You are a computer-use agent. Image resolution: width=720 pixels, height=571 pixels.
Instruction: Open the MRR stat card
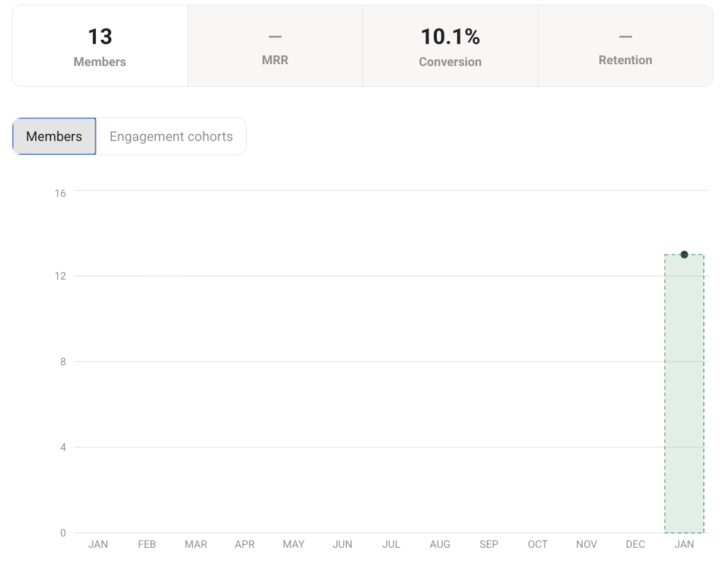[x=275, y=46]
